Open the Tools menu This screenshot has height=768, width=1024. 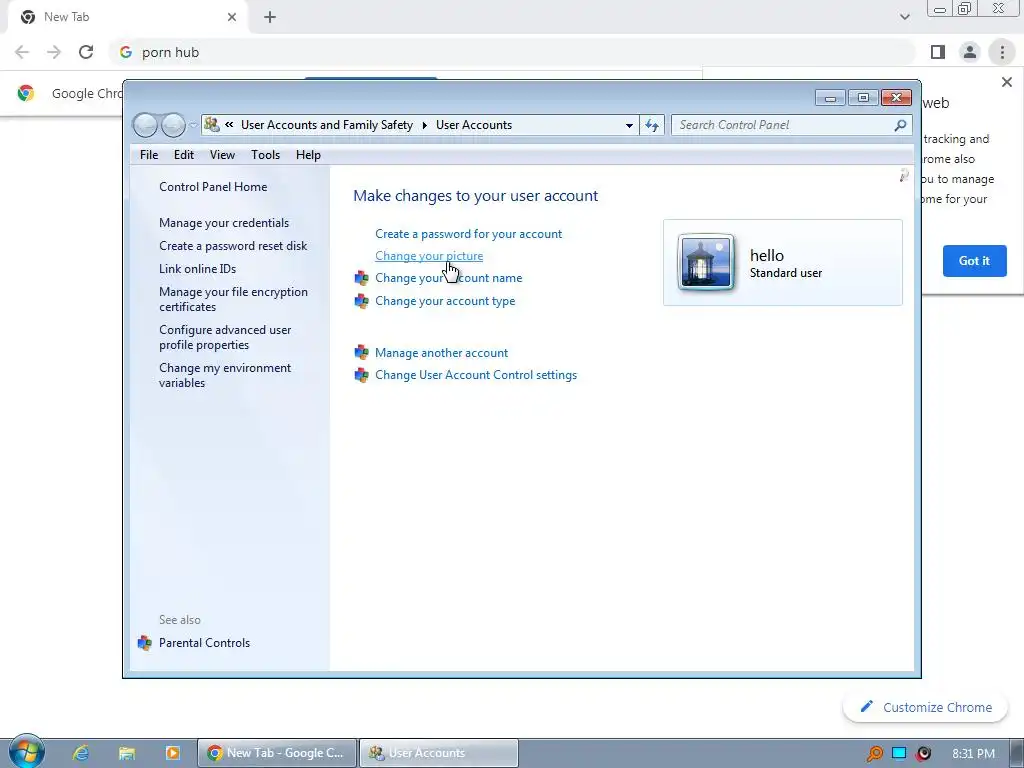pos(265,155)
